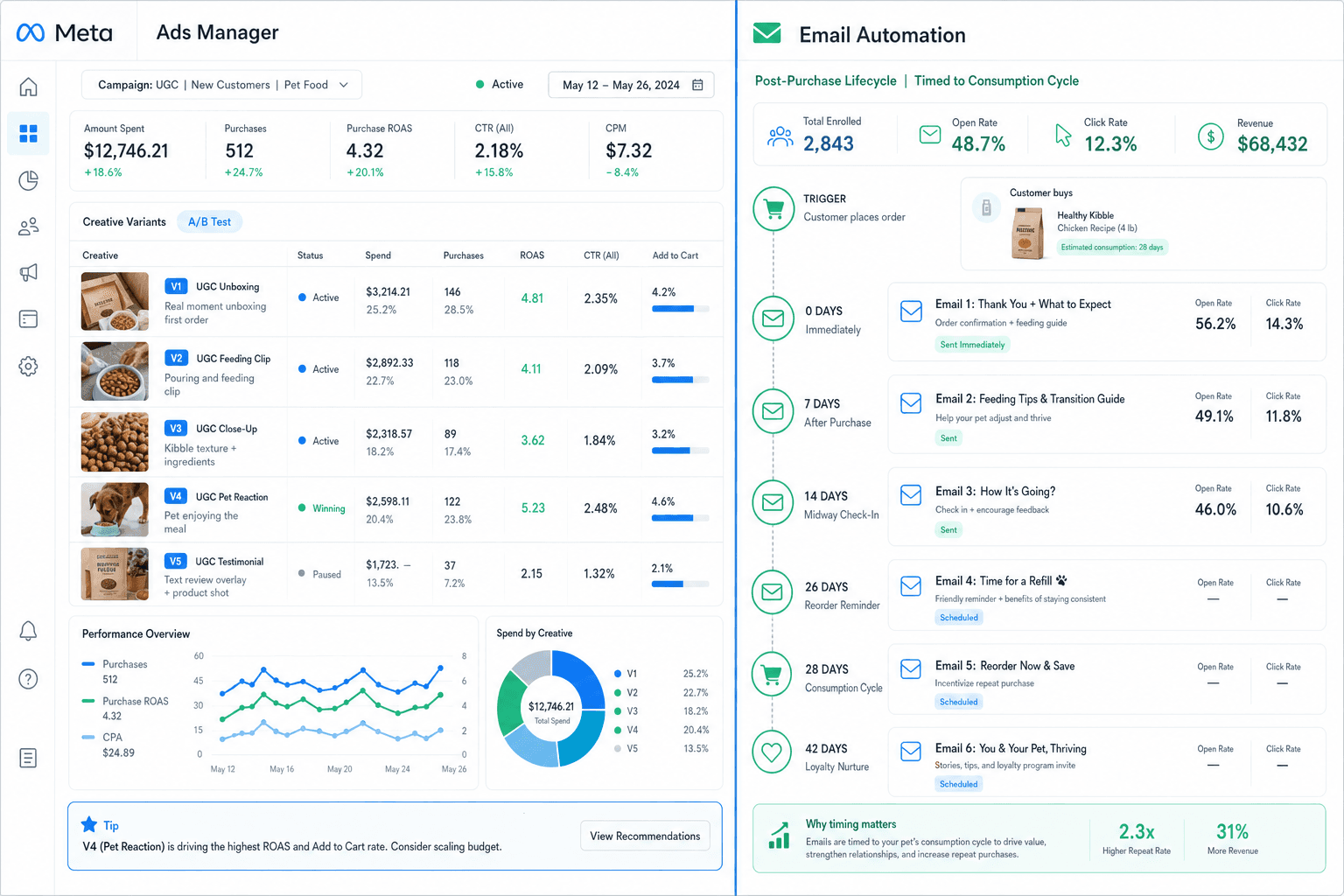Open the document list icon in sidebar
1344x896 pixels.
coord(28,758)
